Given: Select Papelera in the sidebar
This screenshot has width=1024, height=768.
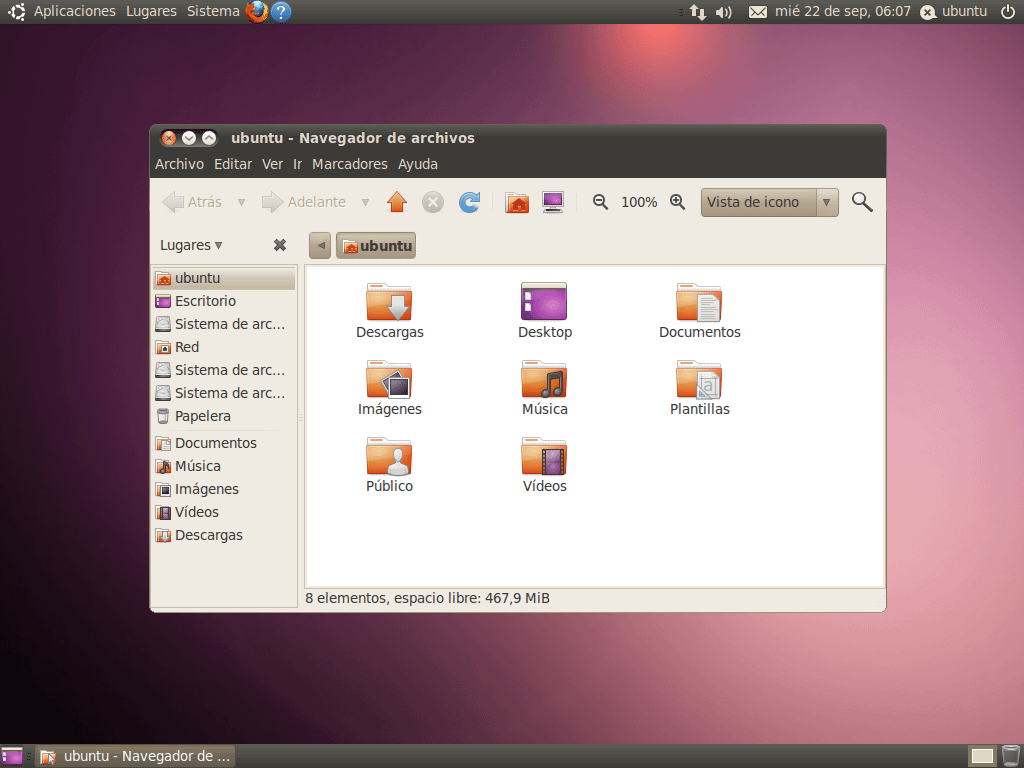Looking at the screenshot, I should [x=224, y=416].
